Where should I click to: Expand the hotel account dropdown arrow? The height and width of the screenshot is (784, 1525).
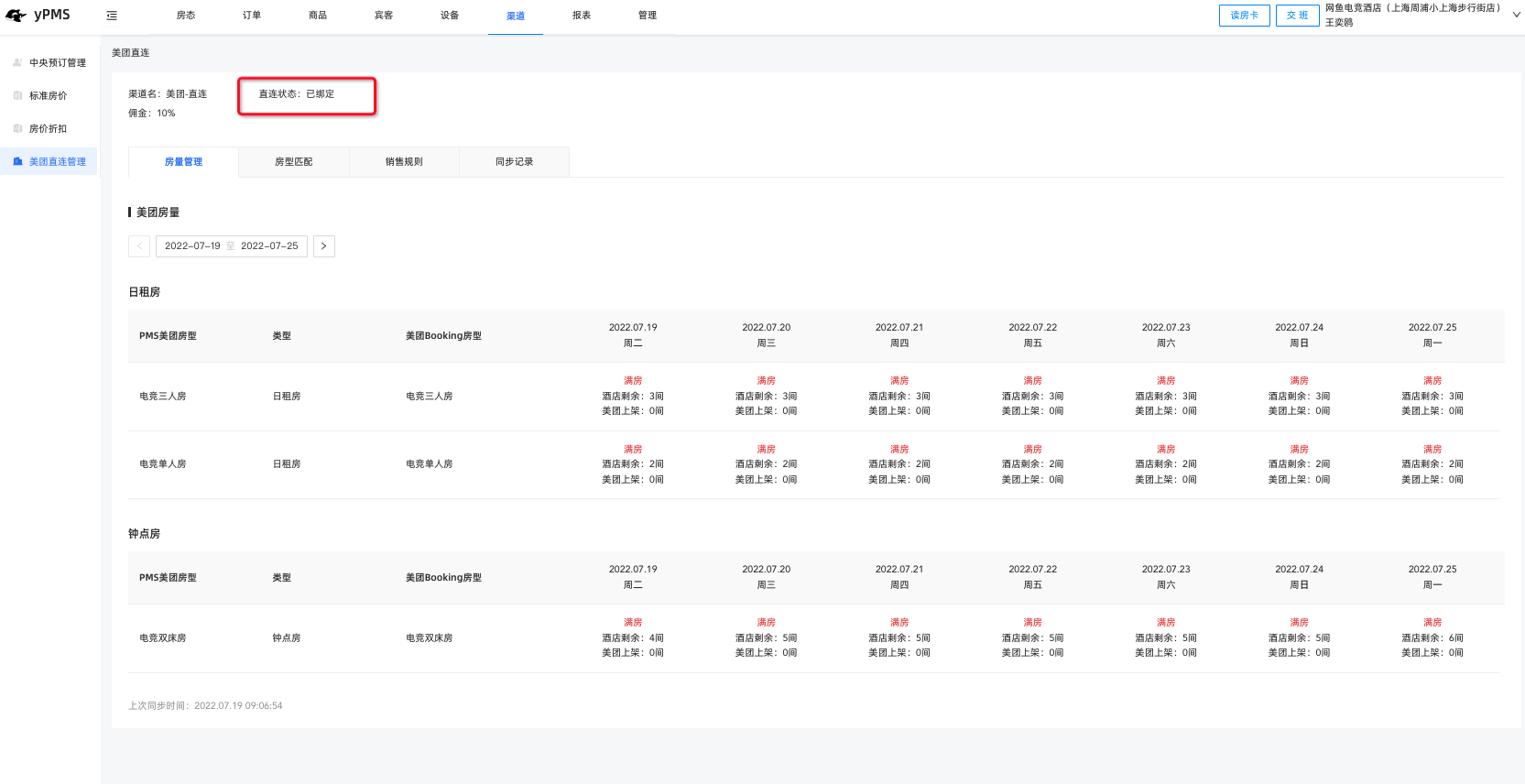pos(1516,15)
